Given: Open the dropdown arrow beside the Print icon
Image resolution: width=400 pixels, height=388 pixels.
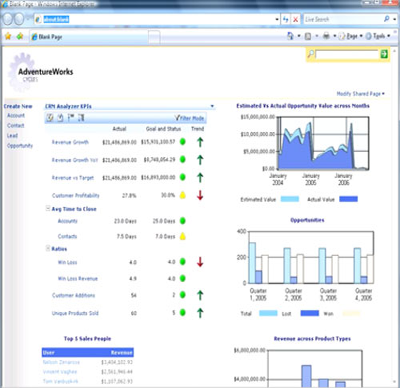Looking at the screenshot, I should tap(334, 36).
